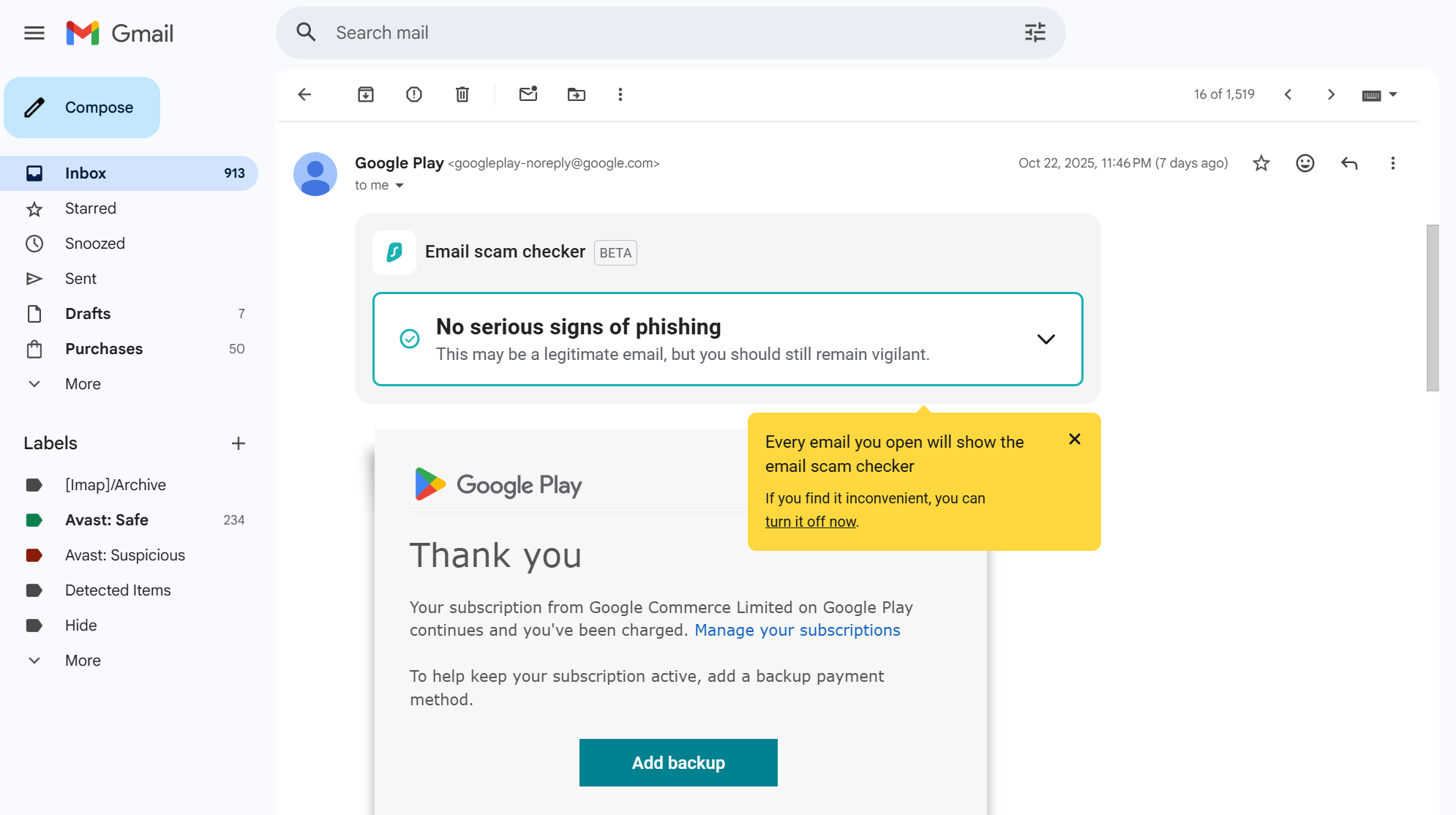This screenshot has width=1456, height=815.
Task: Click the 'turn it off now' link
Action: pos(810,521)
